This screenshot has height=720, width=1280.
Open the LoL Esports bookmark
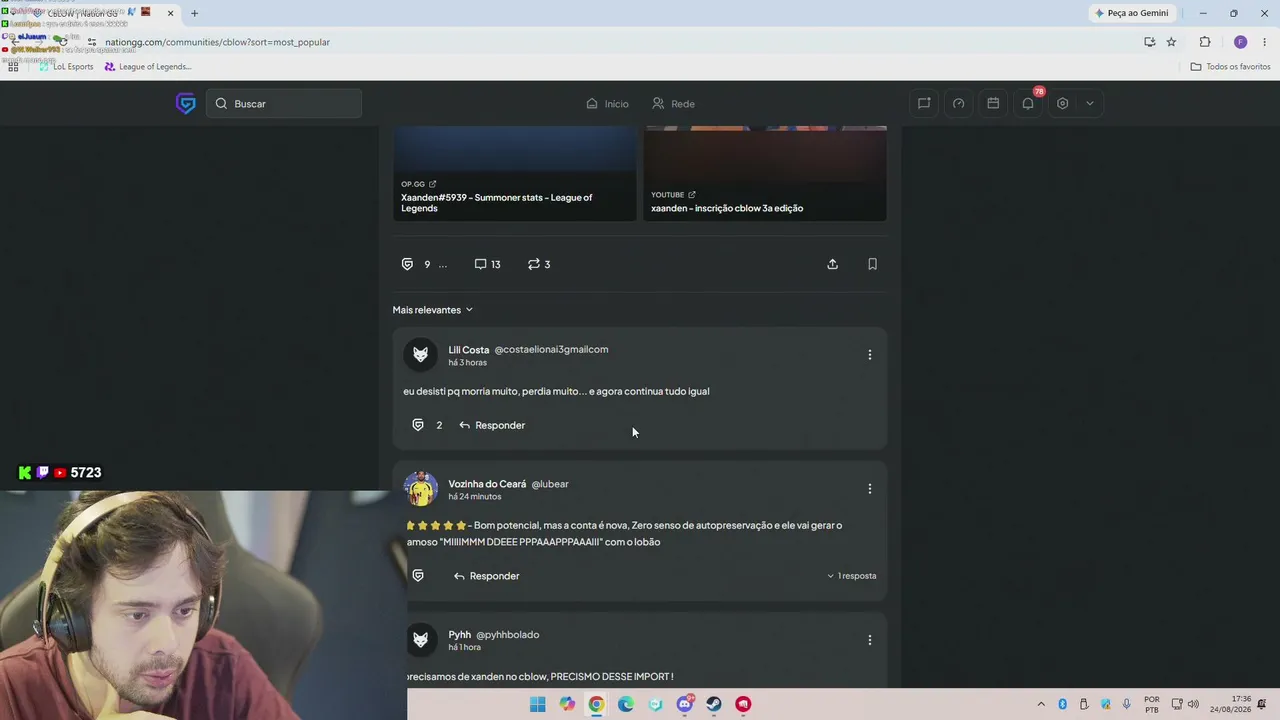(x=66, y=67)
